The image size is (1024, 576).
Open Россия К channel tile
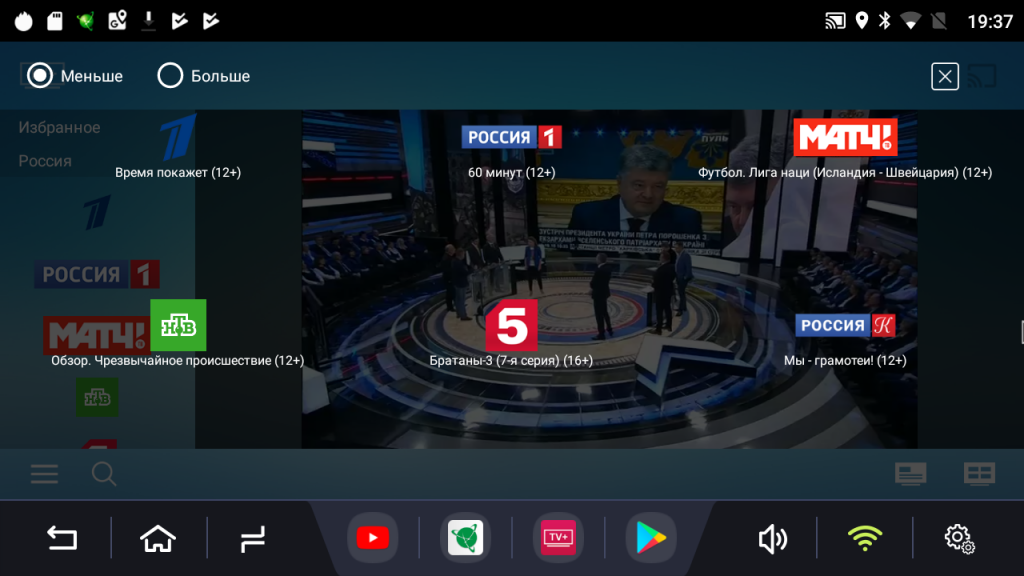845,326
